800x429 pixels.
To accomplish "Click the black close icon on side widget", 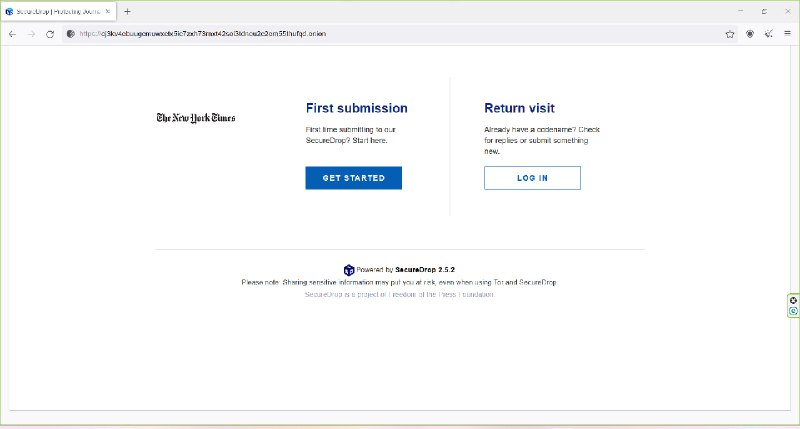I will click(x=793, y=300).
